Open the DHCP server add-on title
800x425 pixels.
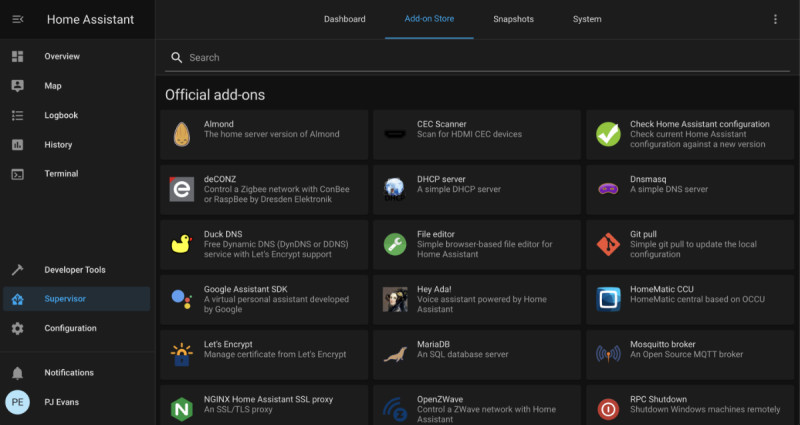[x=441, y=179]
